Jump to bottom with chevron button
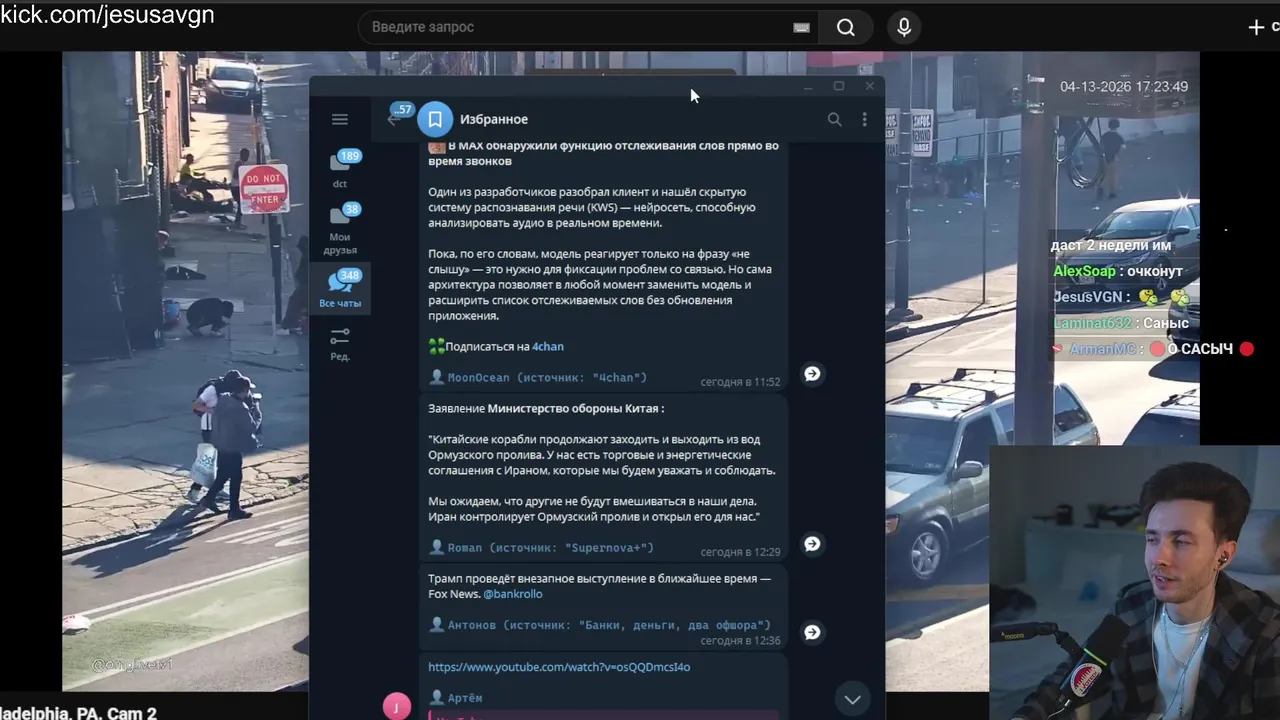The height and width of the screenshot is (720, 1280). [x=852, y=699]
